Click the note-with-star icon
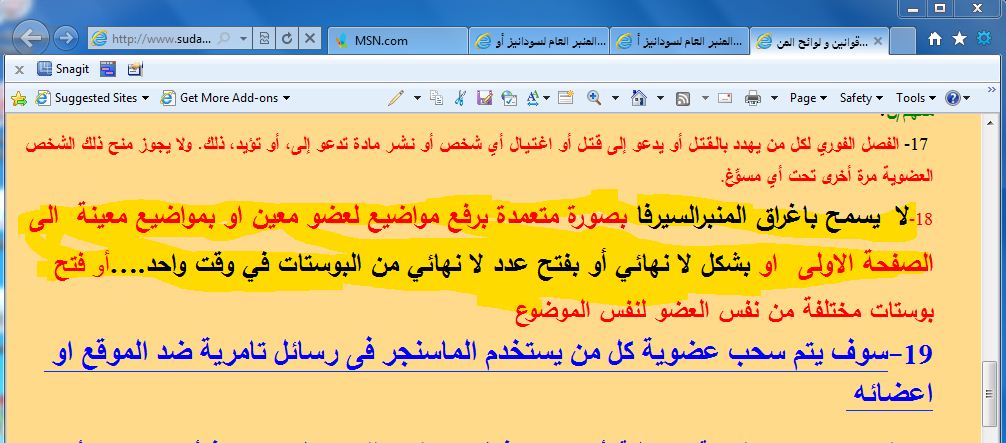Screen dimensions: 1006x443 (565, 98)
